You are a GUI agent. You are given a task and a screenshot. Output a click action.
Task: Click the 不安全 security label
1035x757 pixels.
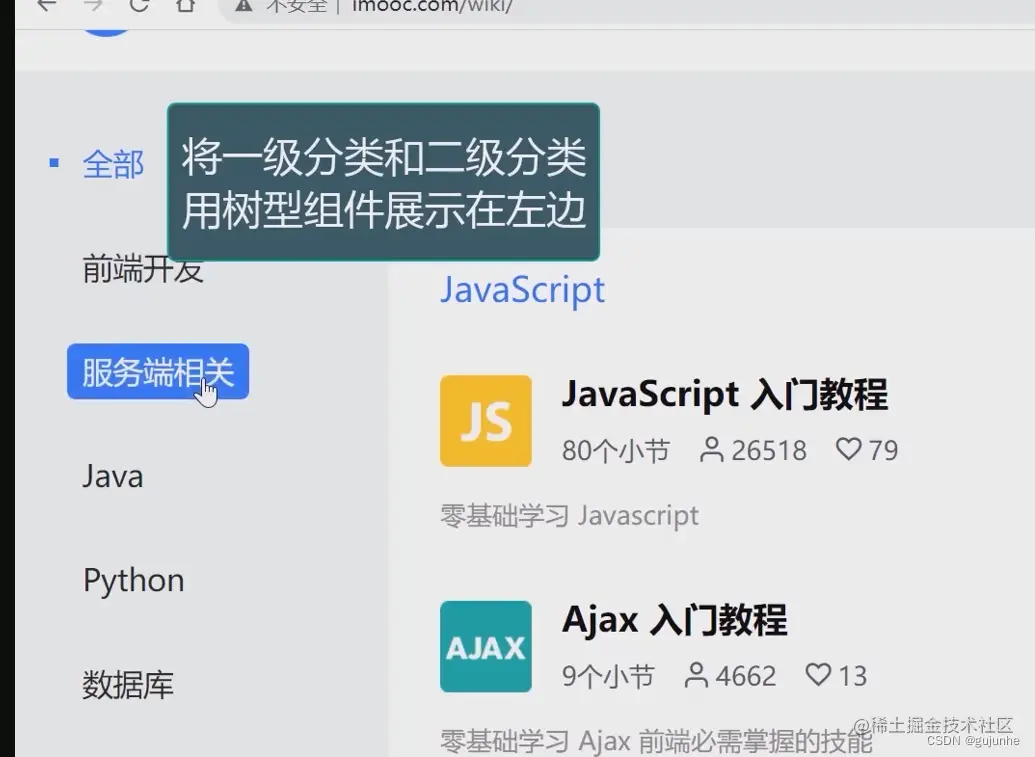click(x=296, y=6)
